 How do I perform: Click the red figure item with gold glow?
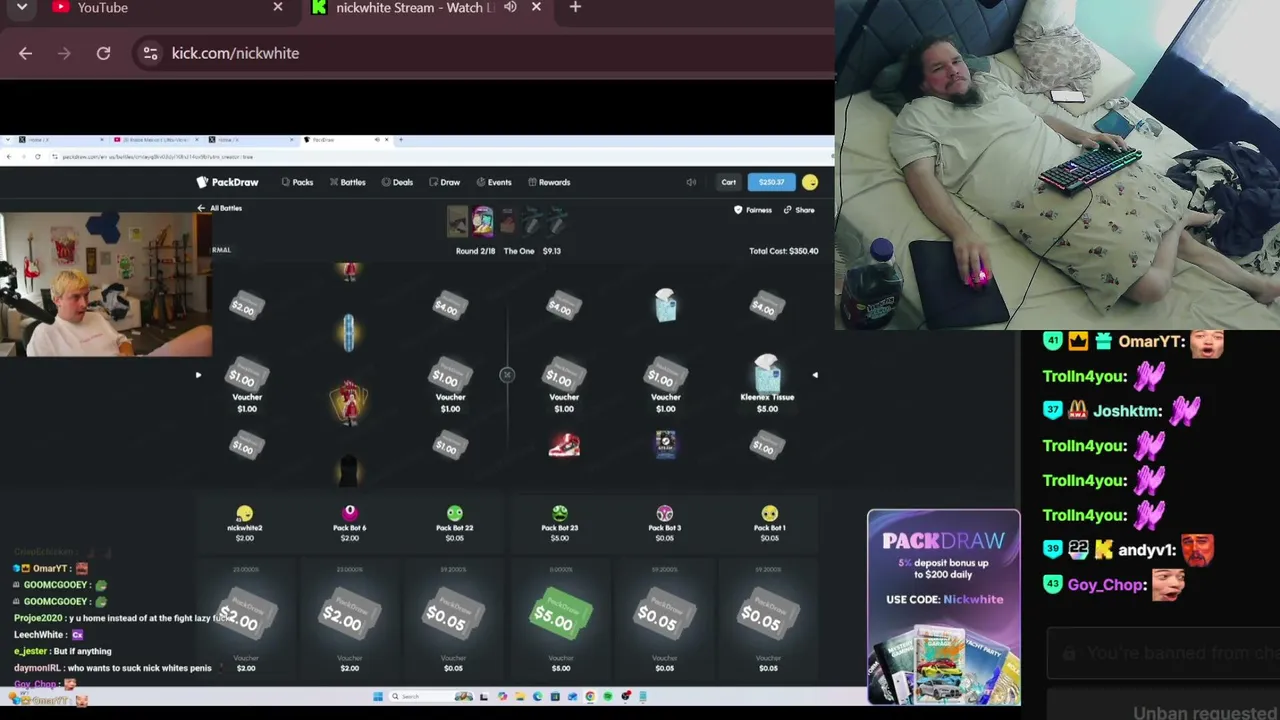pyautogui.click(x=349, y=402)
